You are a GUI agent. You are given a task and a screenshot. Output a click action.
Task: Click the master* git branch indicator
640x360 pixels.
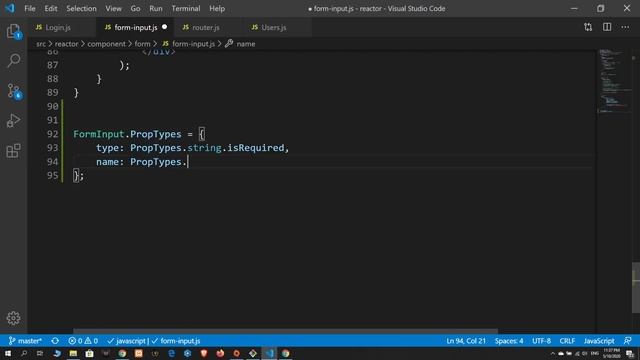[x=25, y=341]
